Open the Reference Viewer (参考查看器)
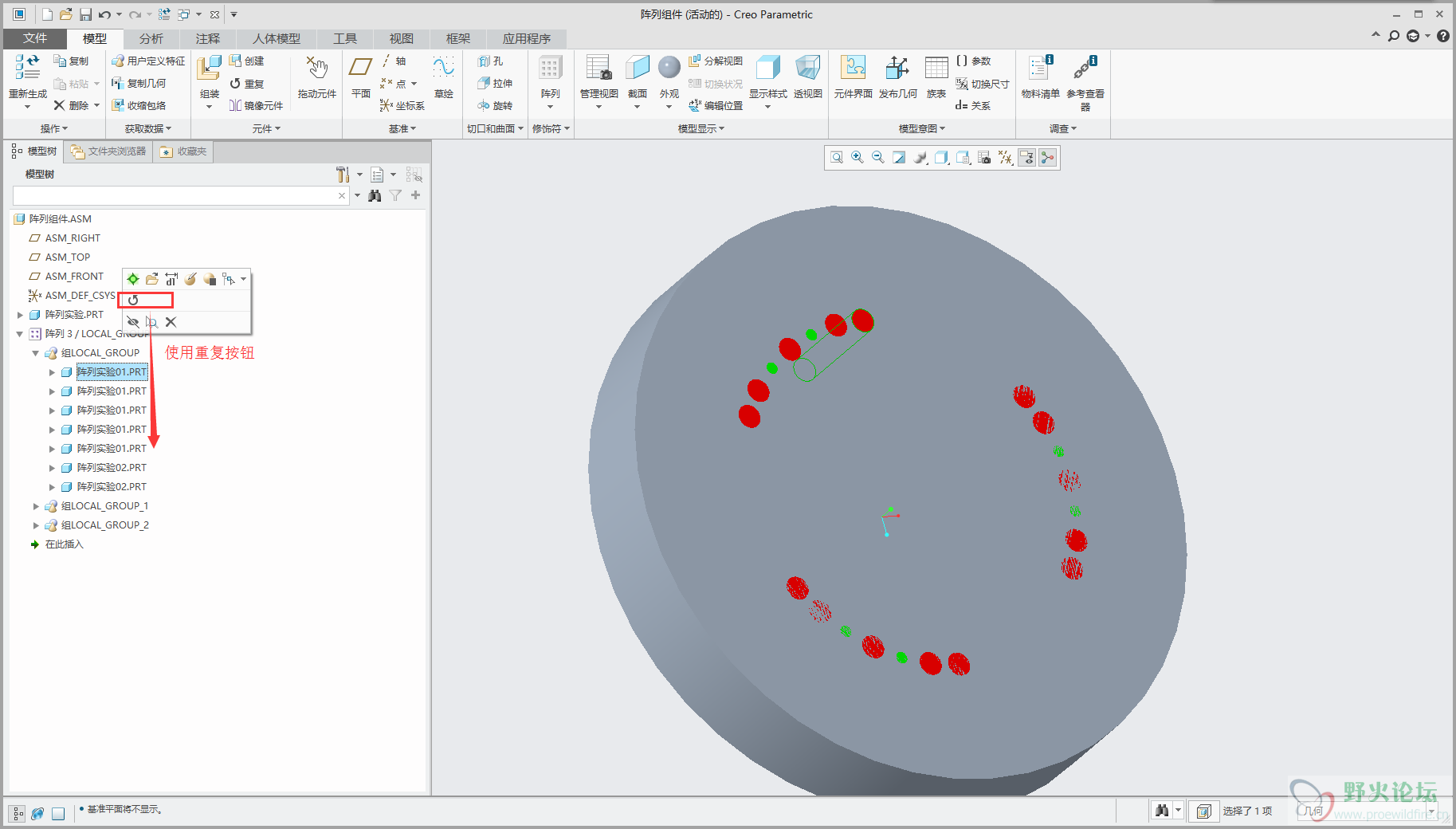1456x829 pixels. tap(1085, 68)
